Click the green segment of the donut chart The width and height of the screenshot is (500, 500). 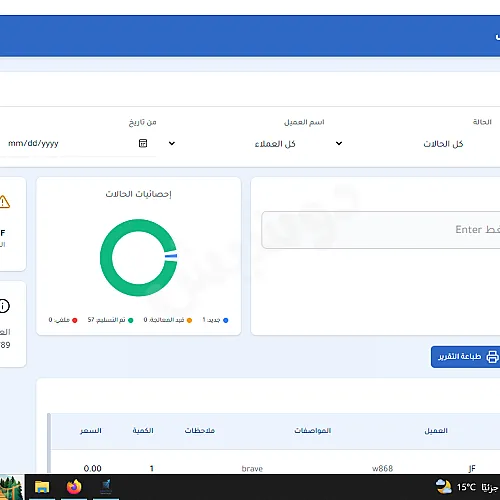[x=106, y=257]
